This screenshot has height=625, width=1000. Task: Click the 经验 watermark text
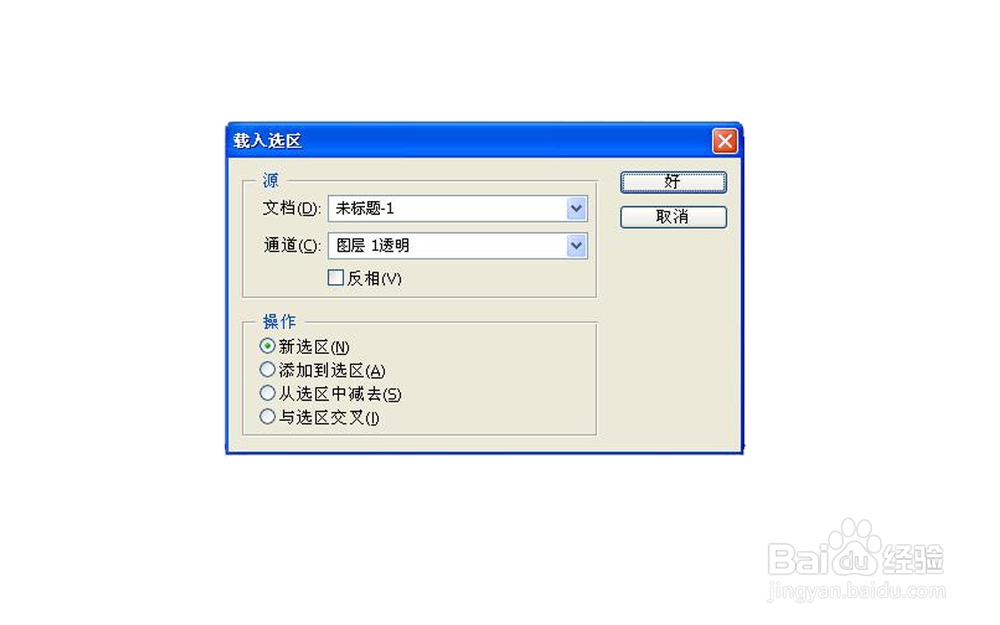pos(912,559)
